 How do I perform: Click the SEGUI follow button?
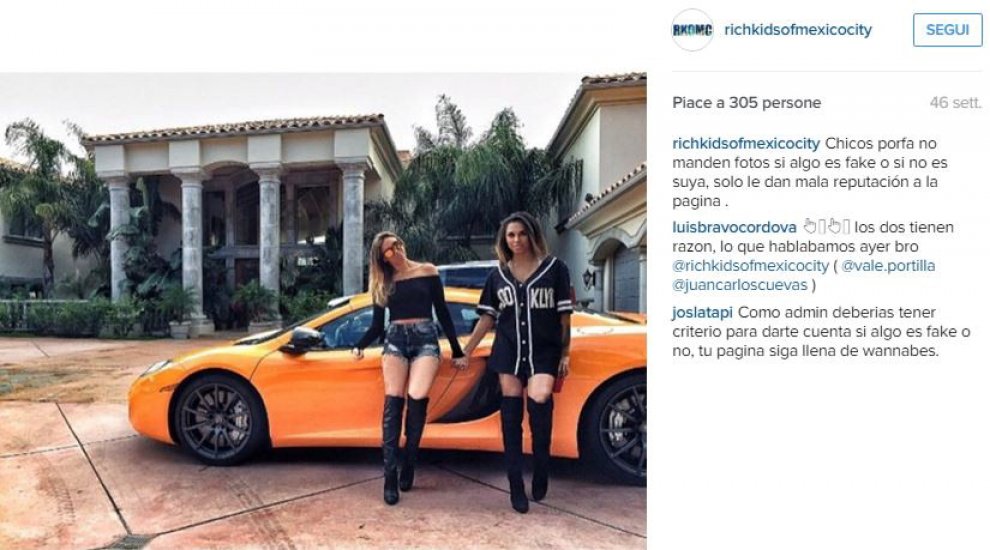pos(947,30)
